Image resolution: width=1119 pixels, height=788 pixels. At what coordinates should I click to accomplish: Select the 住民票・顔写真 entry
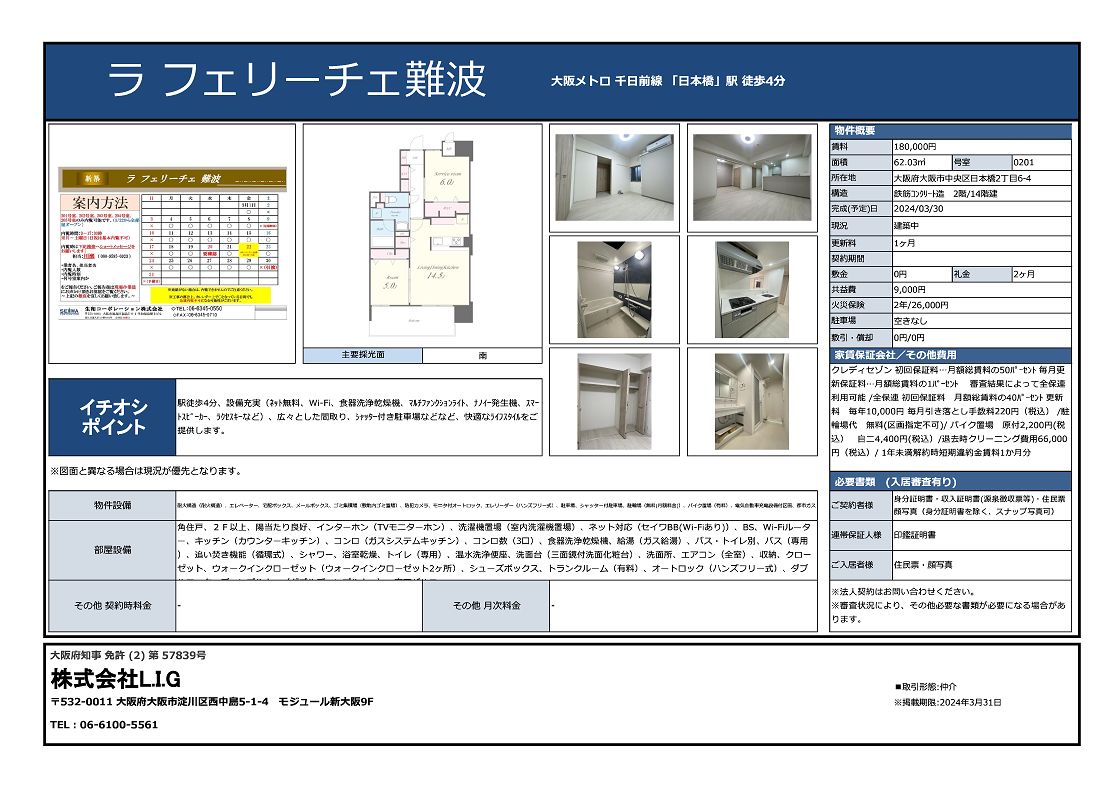tap(923, 565)
